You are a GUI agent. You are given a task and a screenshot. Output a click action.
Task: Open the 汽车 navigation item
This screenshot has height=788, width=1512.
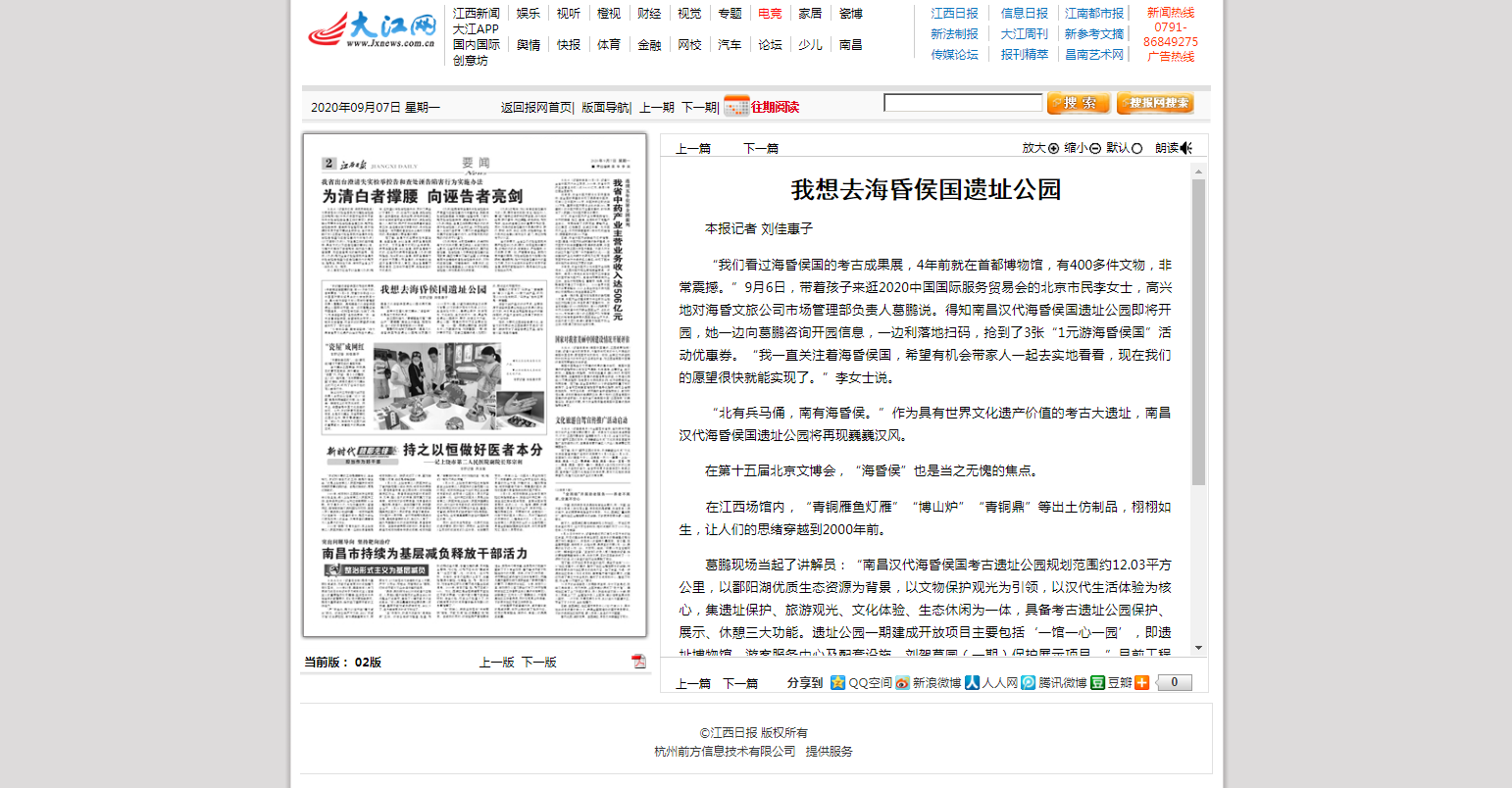pyautogui.click(x=730, y=45)
